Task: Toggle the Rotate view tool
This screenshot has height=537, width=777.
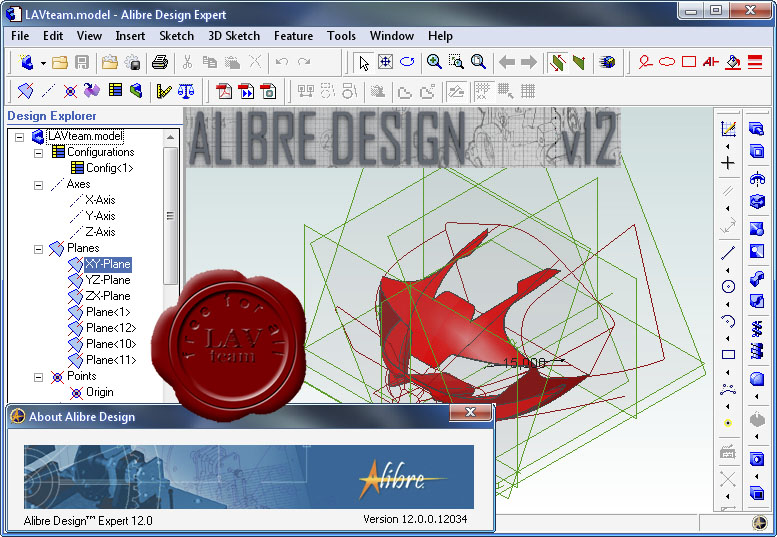Action: pyautogui.click(x=407, y=62)
